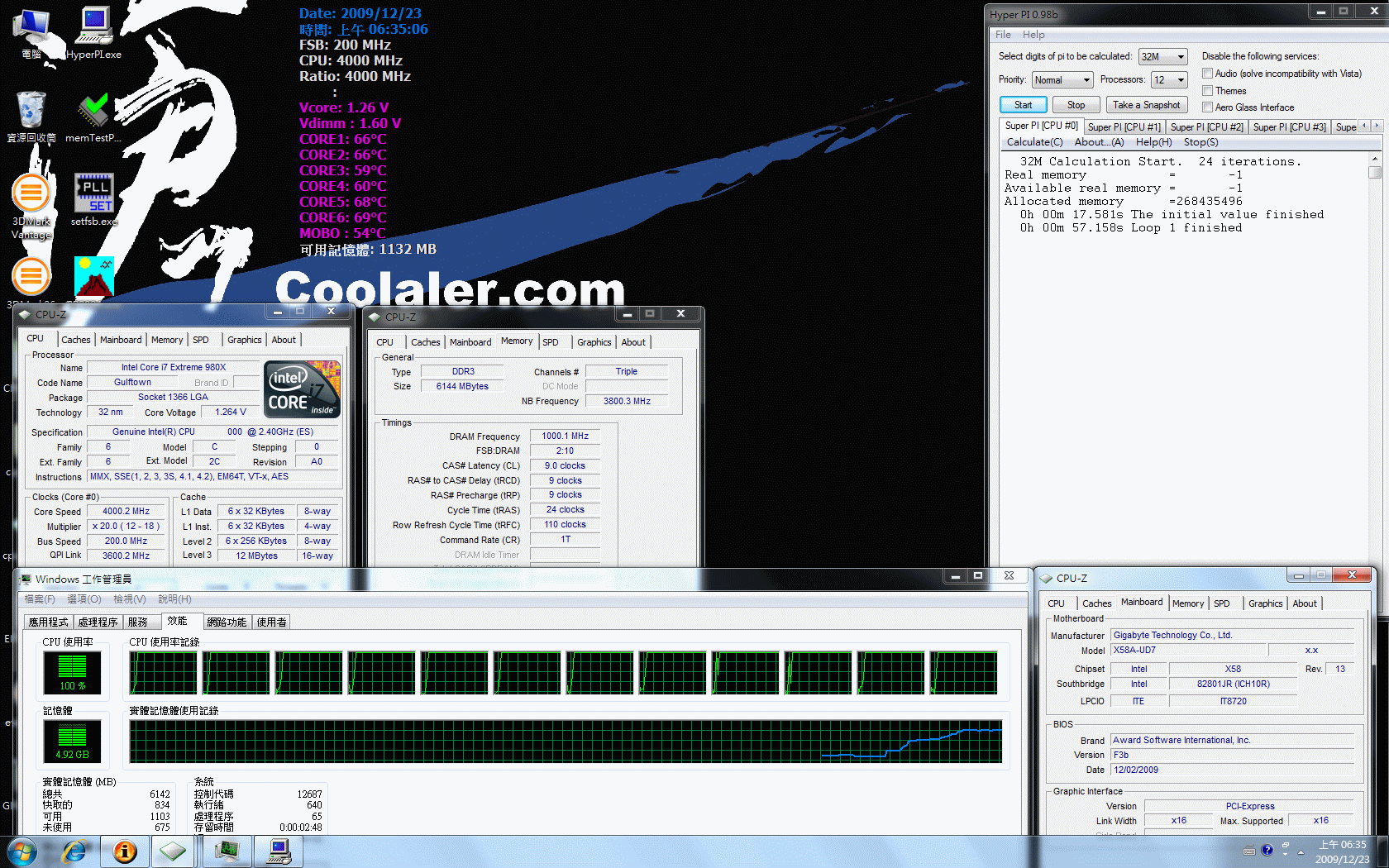Click the taskbar clock showing 上午 06:35
The height and width of the screenshot is (868, 1389).
[x=1343, y=851]
